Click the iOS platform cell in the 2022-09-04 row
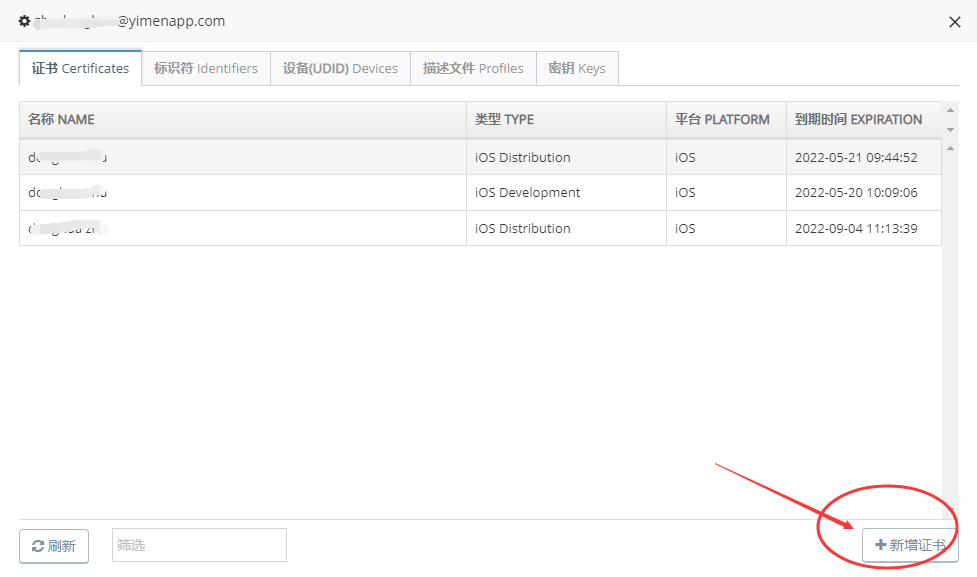Screen dimensions: 977x577 [x=727, y=228]
